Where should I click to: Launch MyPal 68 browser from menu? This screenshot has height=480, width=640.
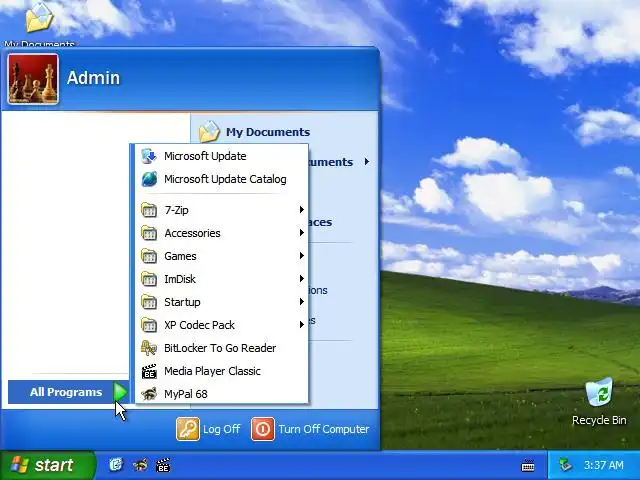(221, 394)
